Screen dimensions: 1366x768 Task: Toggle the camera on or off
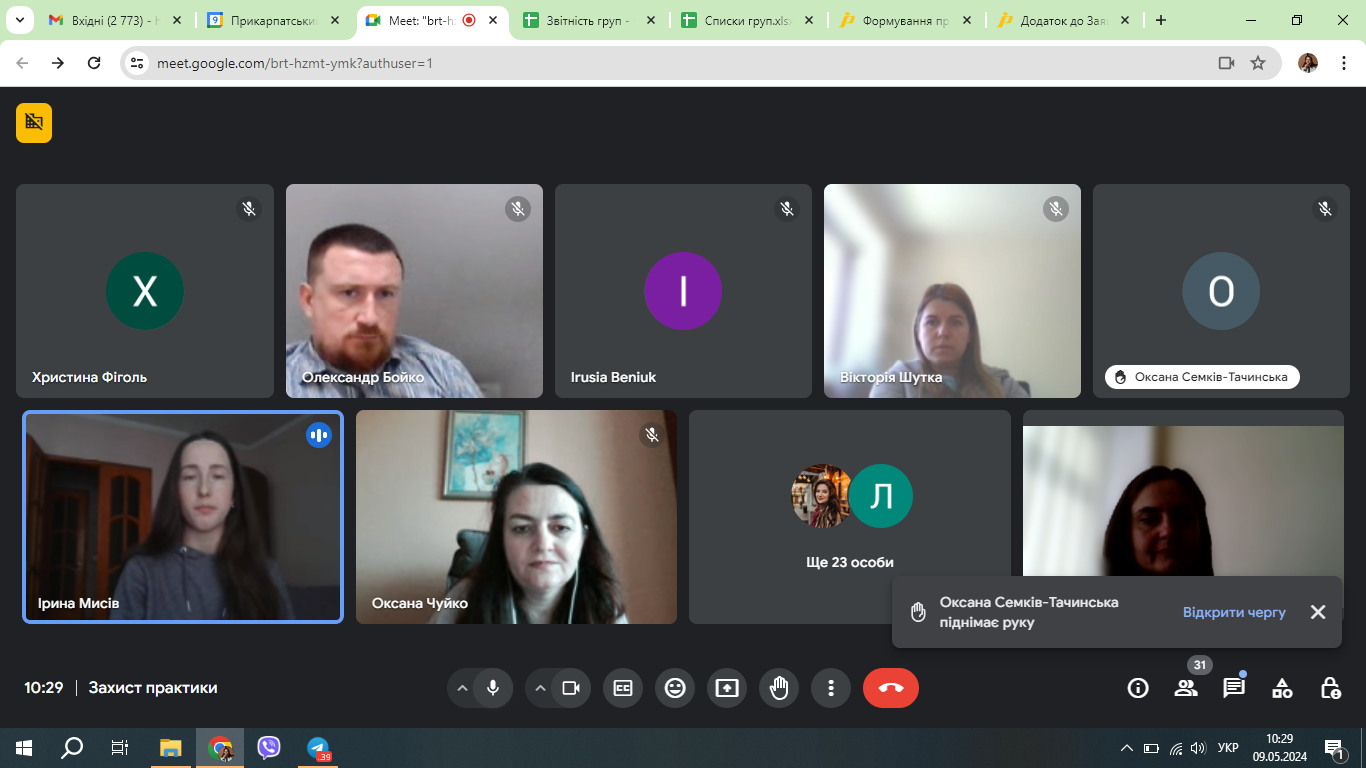point(571,688)
